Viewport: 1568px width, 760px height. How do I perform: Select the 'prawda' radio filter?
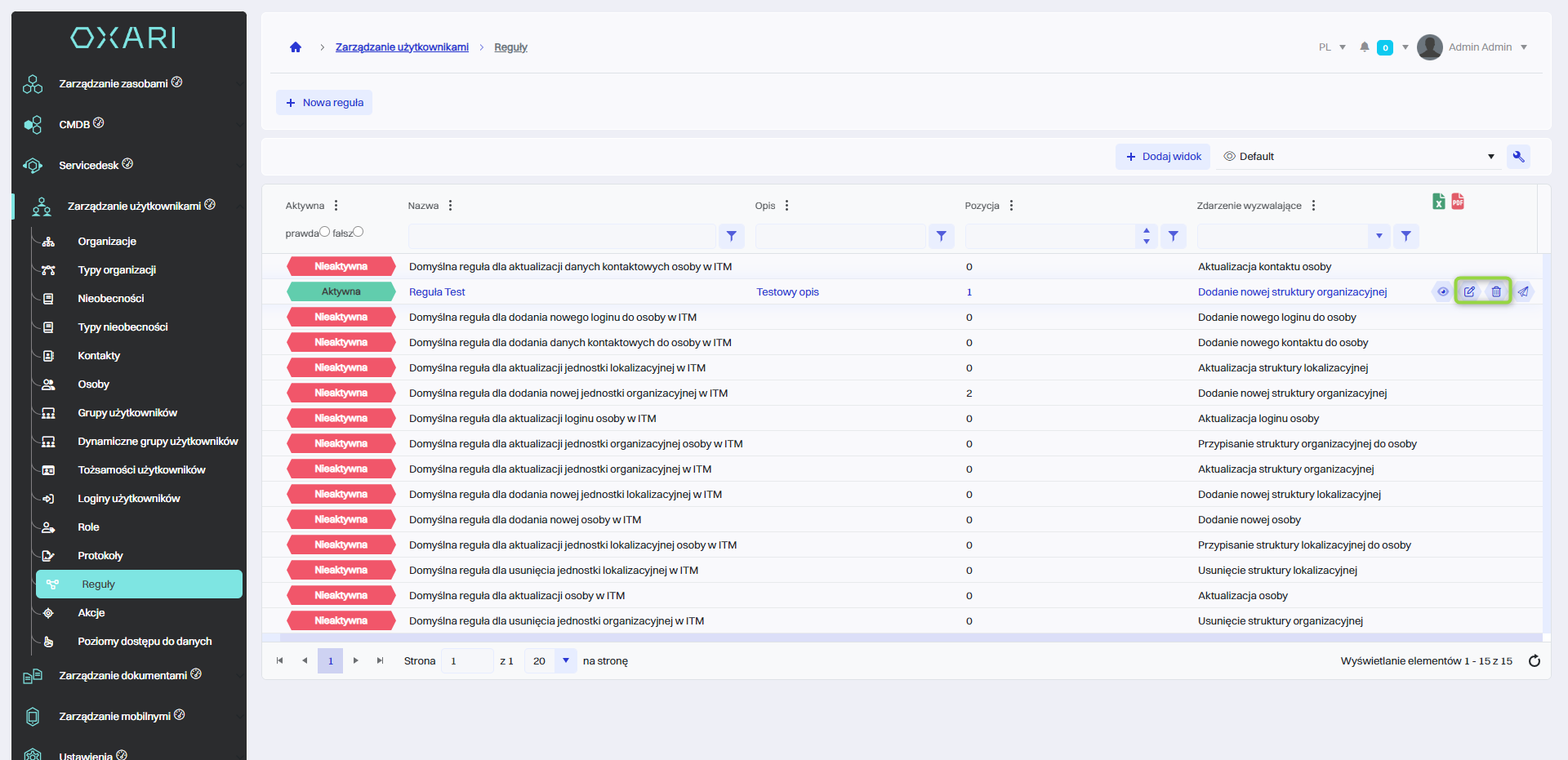click(324, 232)
